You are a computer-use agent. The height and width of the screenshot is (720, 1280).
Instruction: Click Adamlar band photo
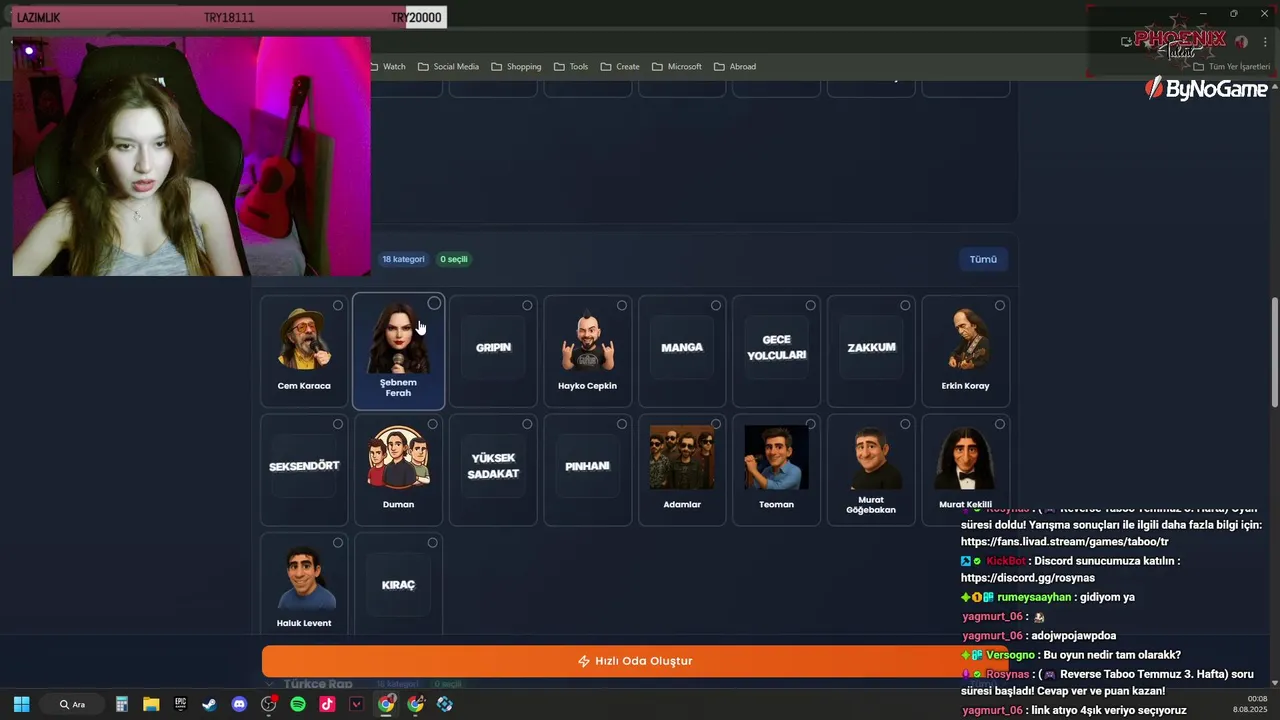click(682, 458)
